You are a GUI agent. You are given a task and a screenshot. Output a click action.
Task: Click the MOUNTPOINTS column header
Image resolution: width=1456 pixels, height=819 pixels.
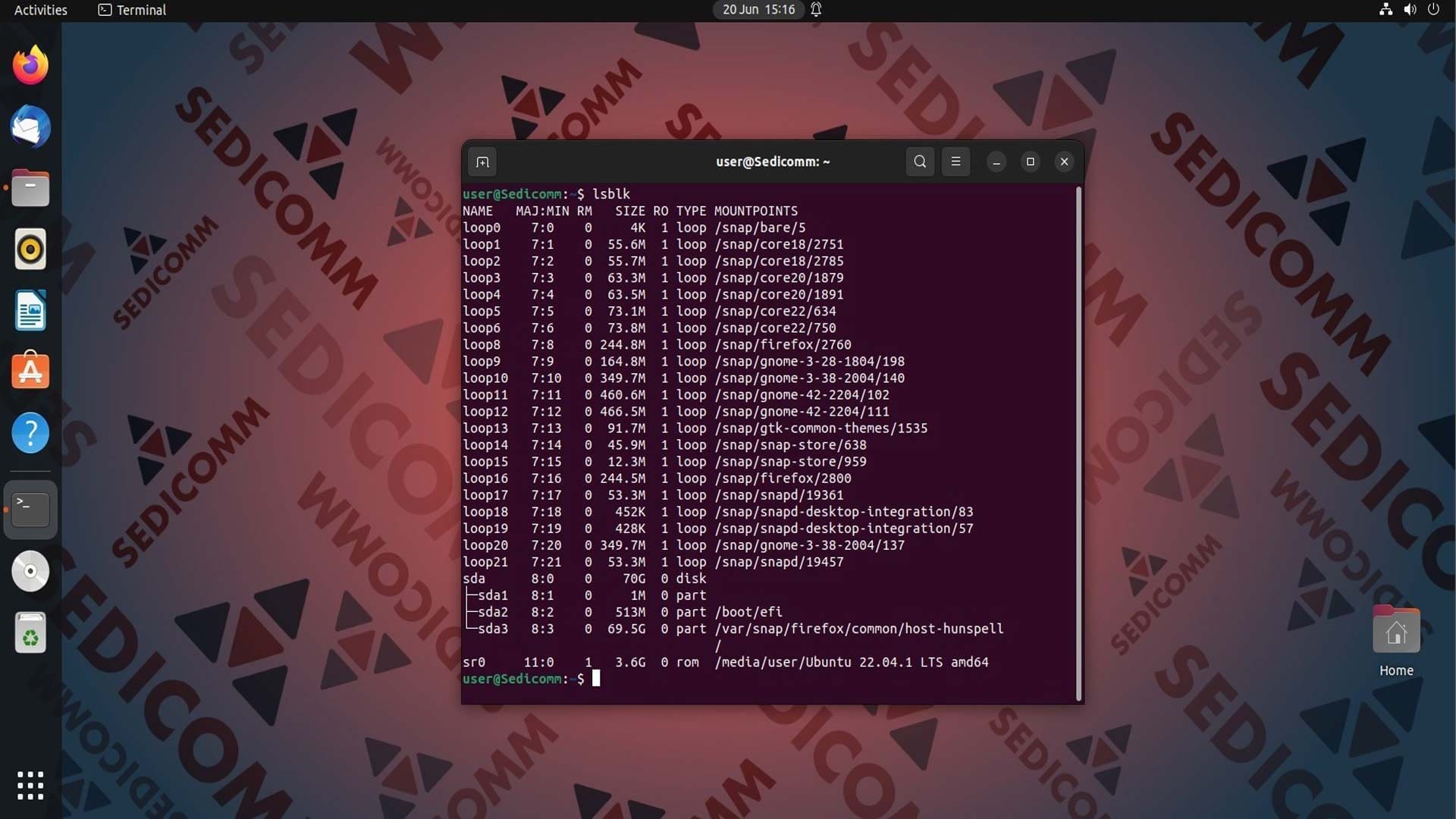pyautogui.click(x=756, y=211)
